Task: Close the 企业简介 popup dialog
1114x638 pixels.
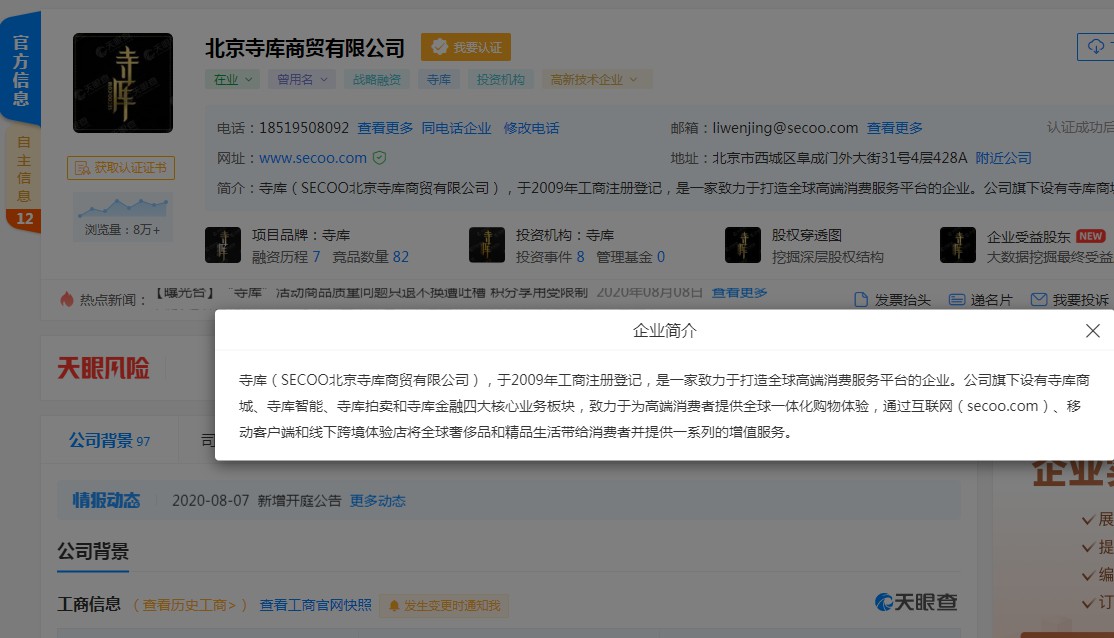Action: coord(1093,330)
